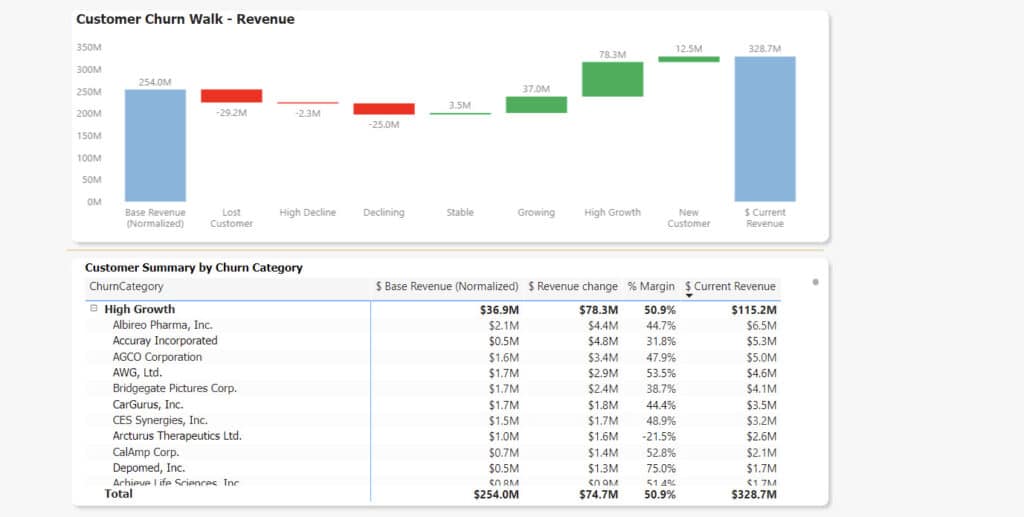
Task: Select the Depomed, Inc. row
Action: pos(433,468)
